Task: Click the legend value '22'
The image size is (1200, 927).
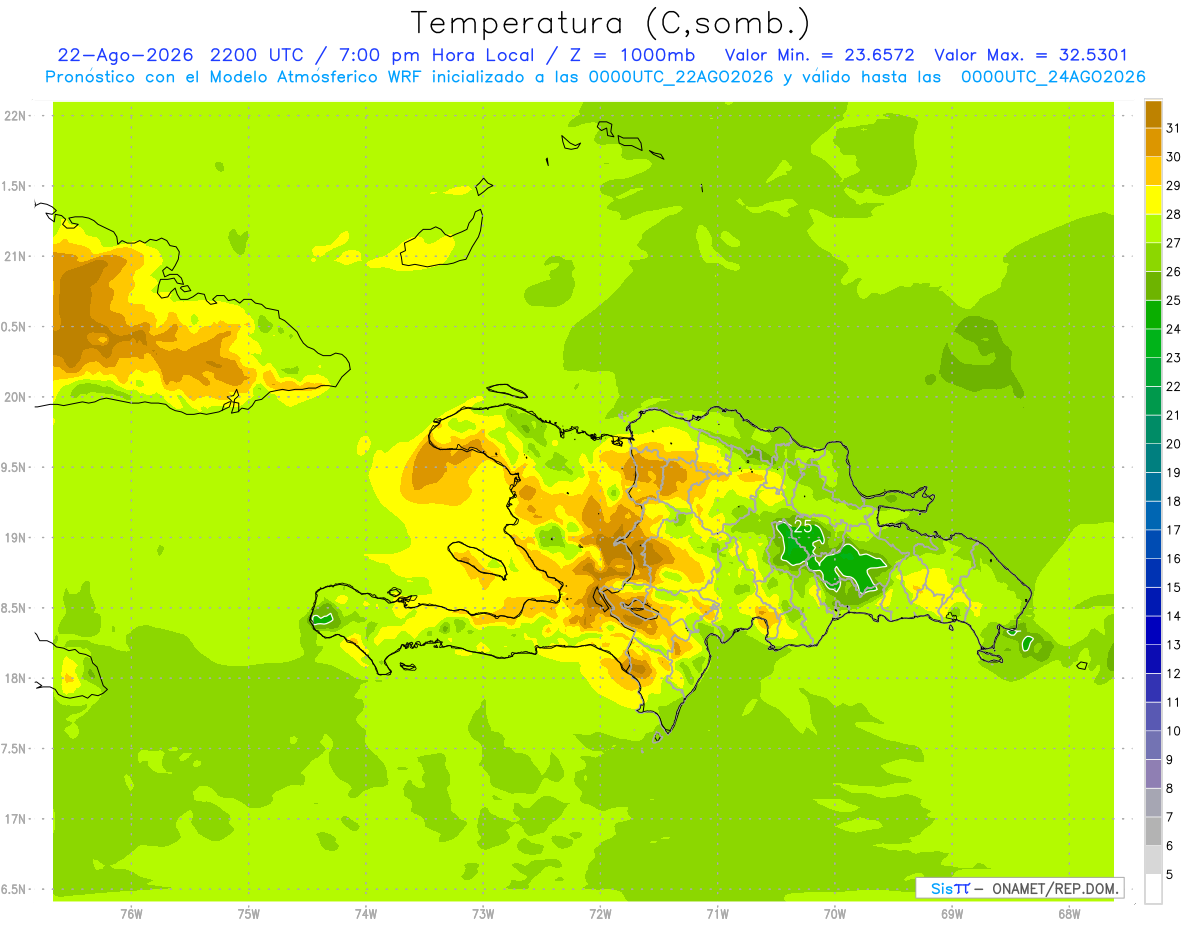Action: (x=1174, y=386)
